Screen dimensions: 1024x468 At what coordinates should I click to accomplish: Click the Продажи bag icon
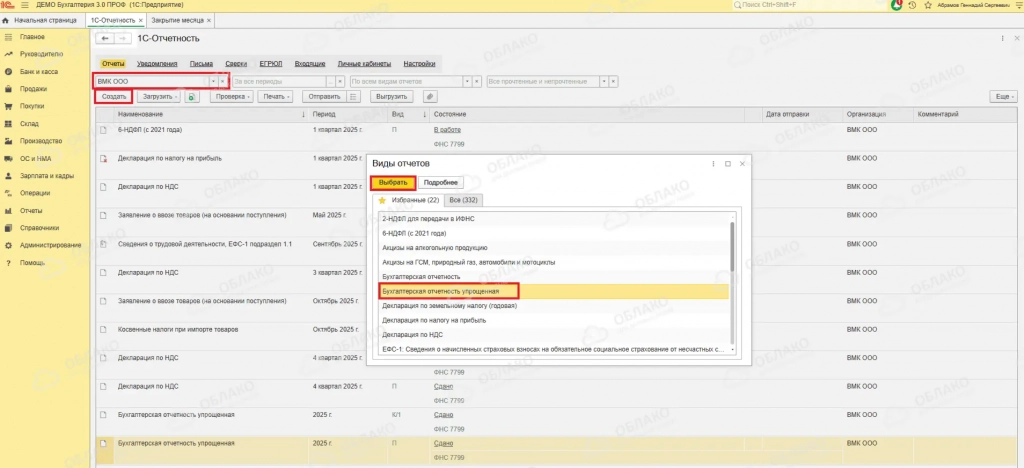[x=8, y=89]
